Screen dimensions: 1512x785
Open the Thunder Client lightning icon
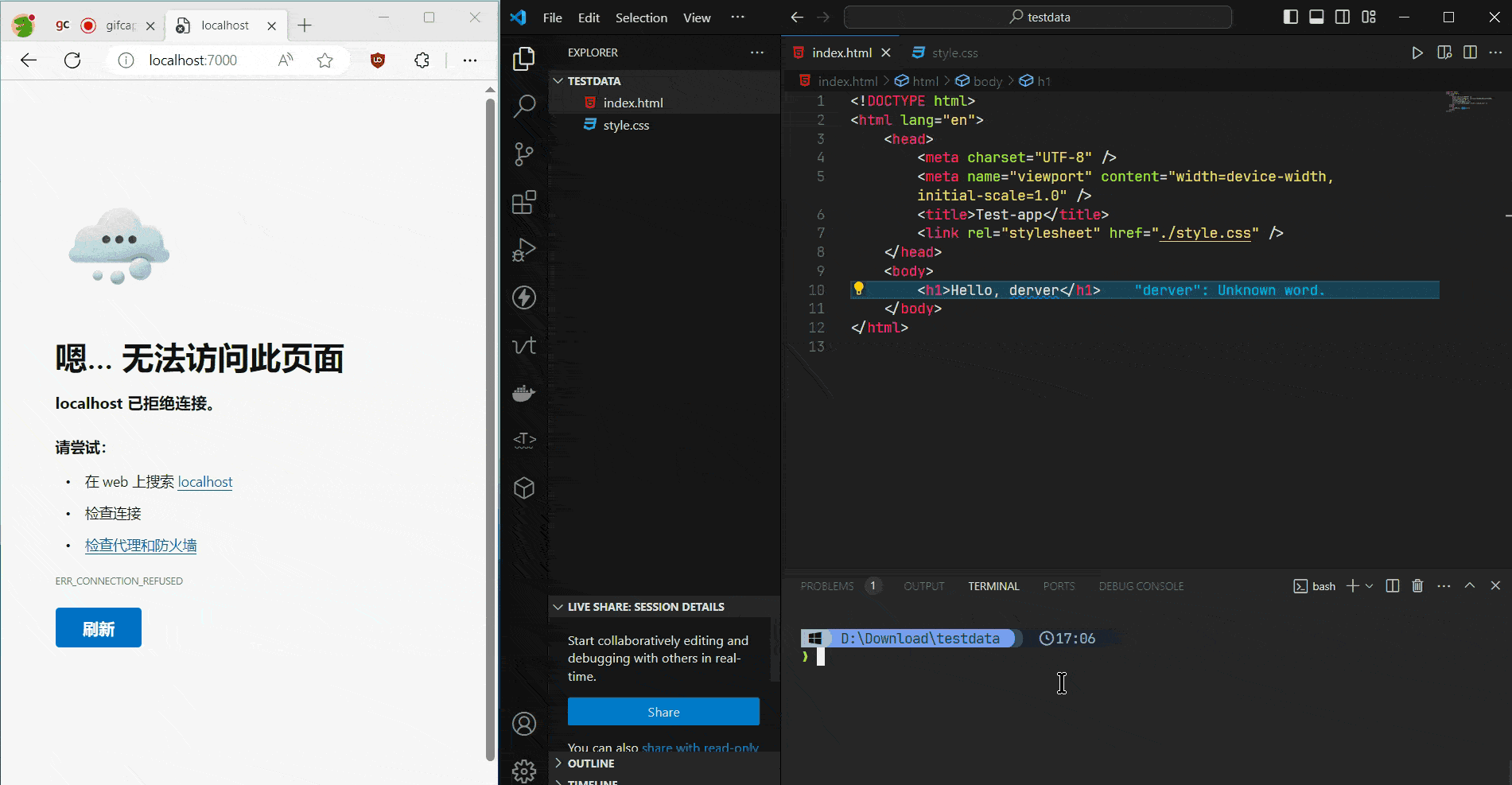click(524, 297)
